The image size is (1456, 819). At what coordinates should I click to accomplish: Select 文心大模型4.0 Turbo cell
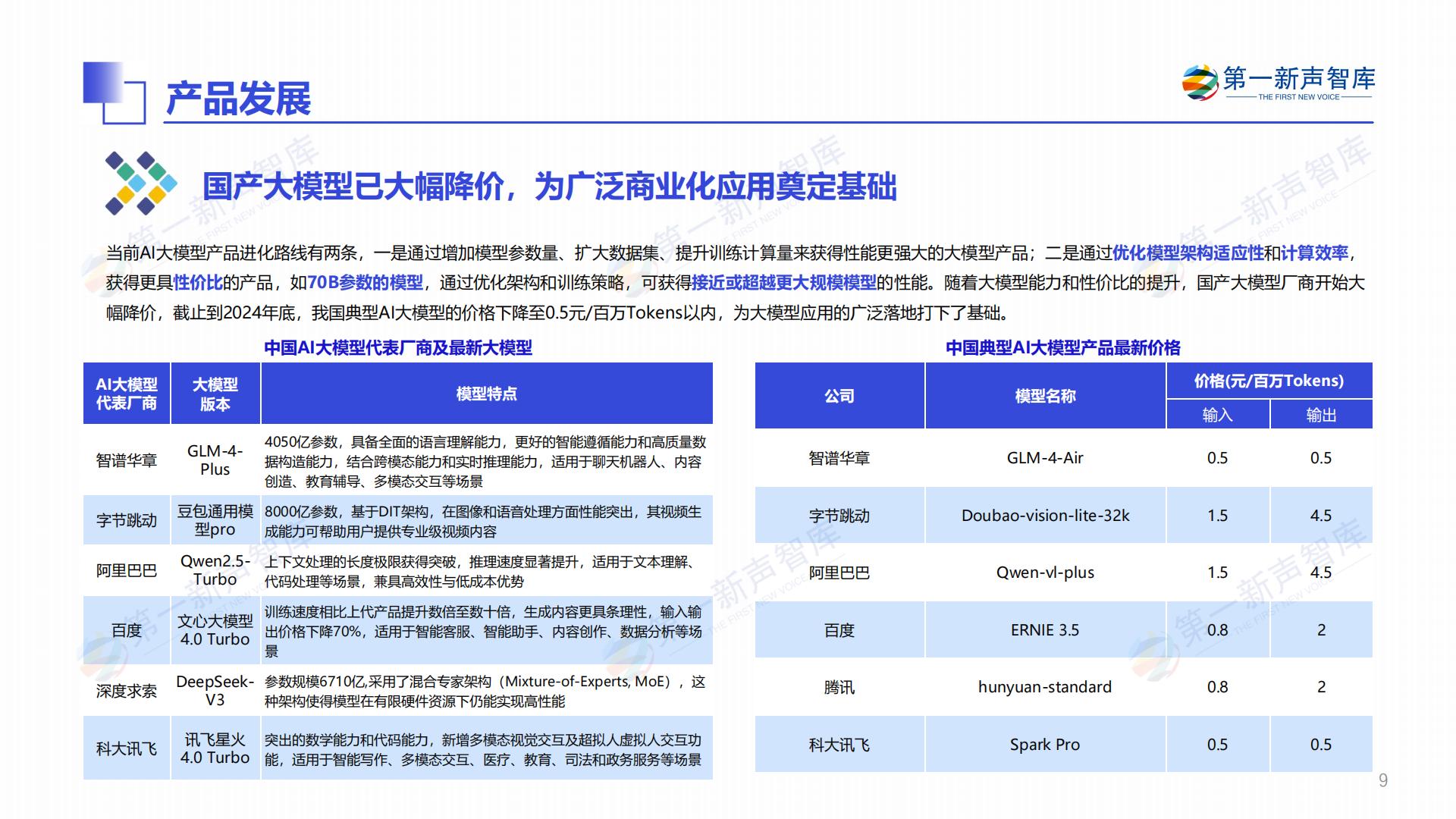pyautogui.click(x=215, y=630)
